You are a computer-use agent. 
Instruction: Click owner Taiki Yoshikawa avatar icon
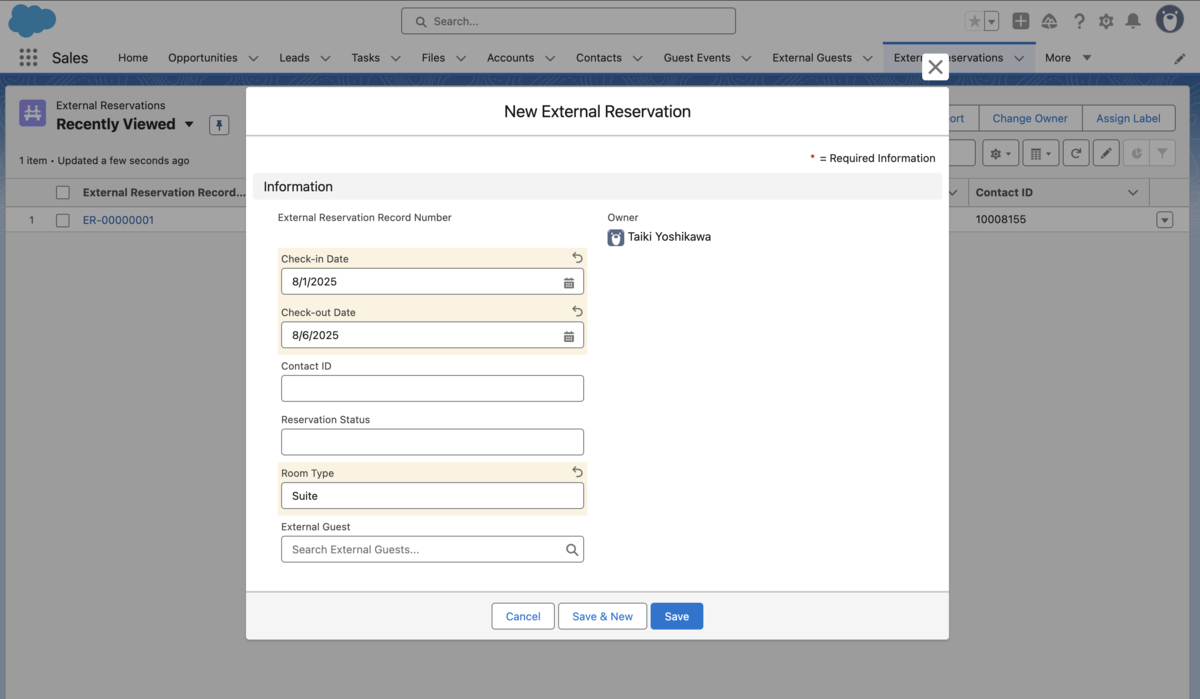tap(616, 237)
